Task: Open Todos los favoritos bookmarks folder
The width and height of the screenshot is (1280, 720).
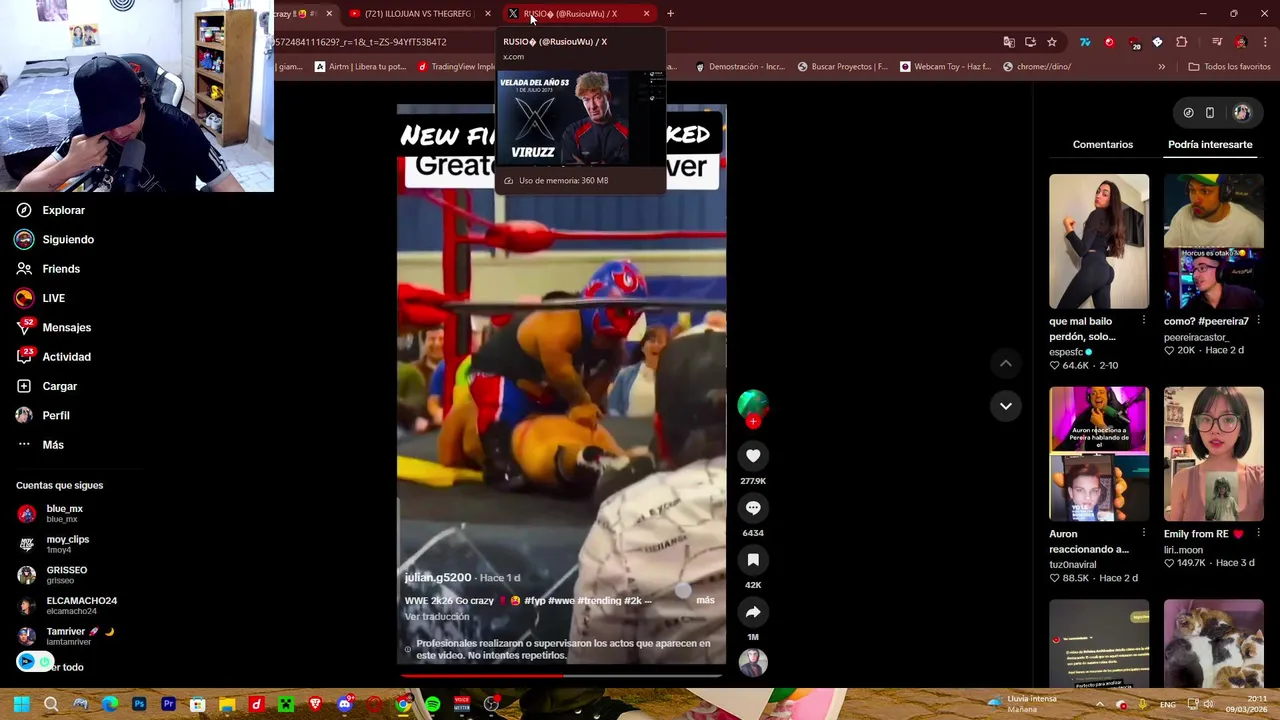Action: (x=1229, y=67)
